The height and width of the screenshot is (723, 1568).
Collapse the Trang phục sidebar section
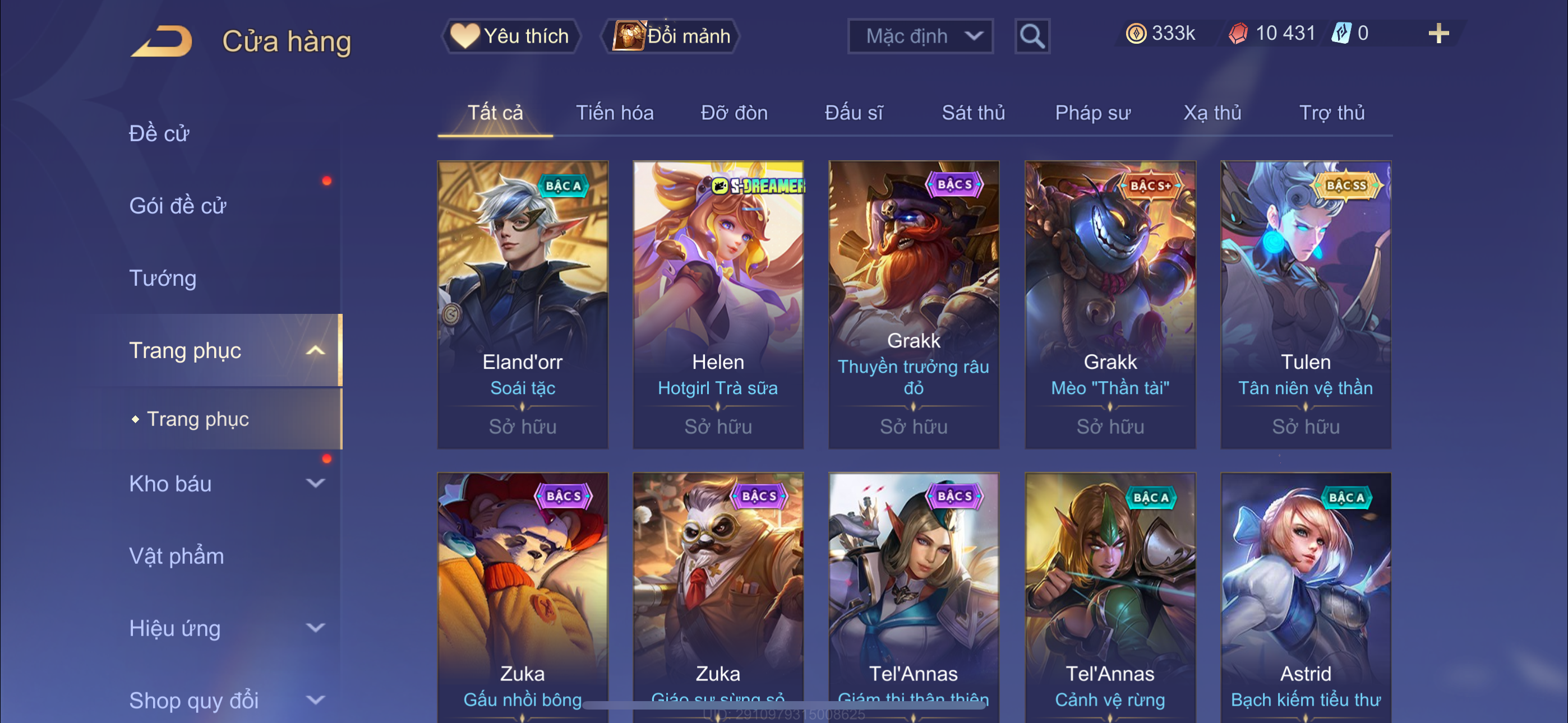pyautogui.click(x=315, y=350)
